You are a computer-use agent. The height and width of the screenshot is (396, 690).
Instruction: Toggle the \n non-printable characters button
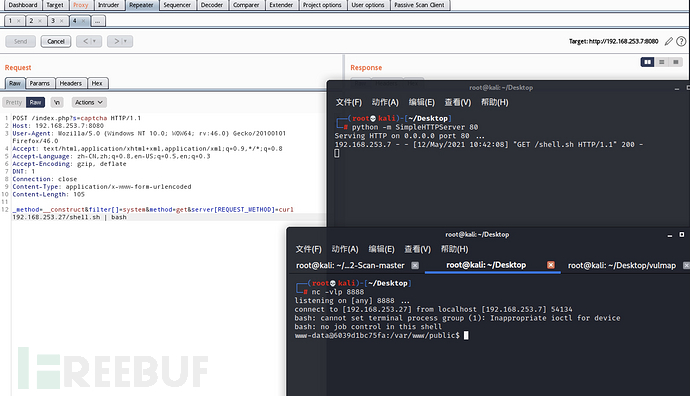click(x=57, y=102)
